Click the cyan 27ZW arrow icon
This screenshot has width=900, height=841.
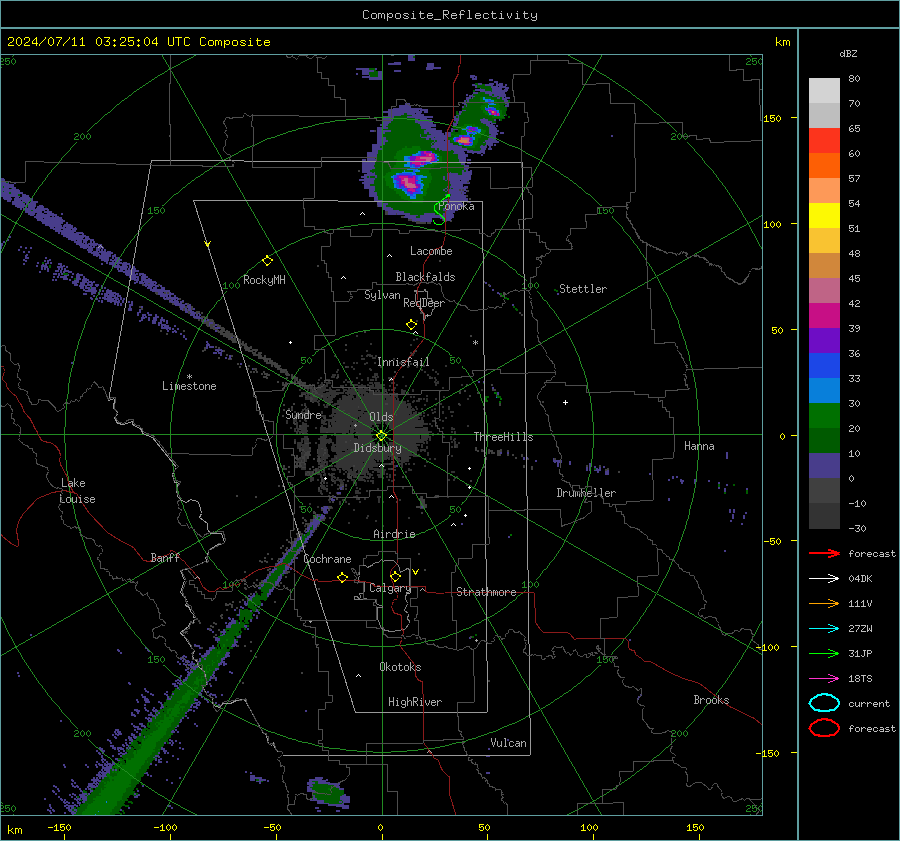click(x=824, y=629)
